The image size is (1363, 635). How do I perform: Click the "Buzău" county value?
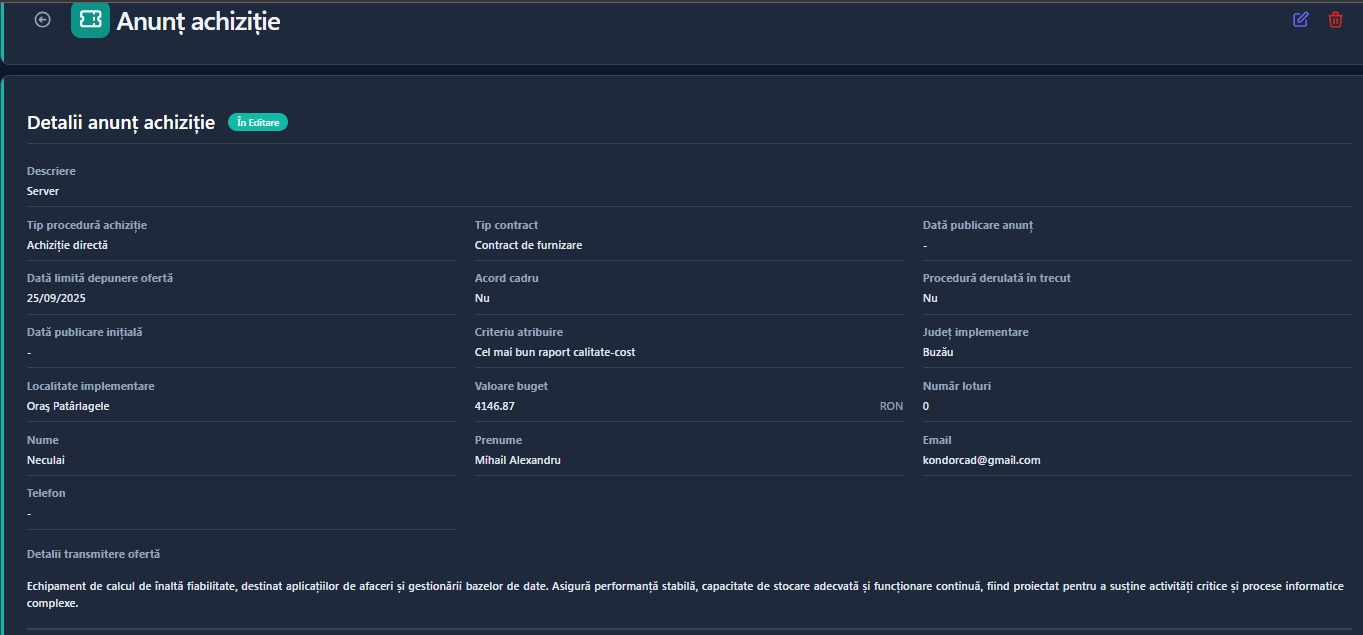[x=938, y=352]
